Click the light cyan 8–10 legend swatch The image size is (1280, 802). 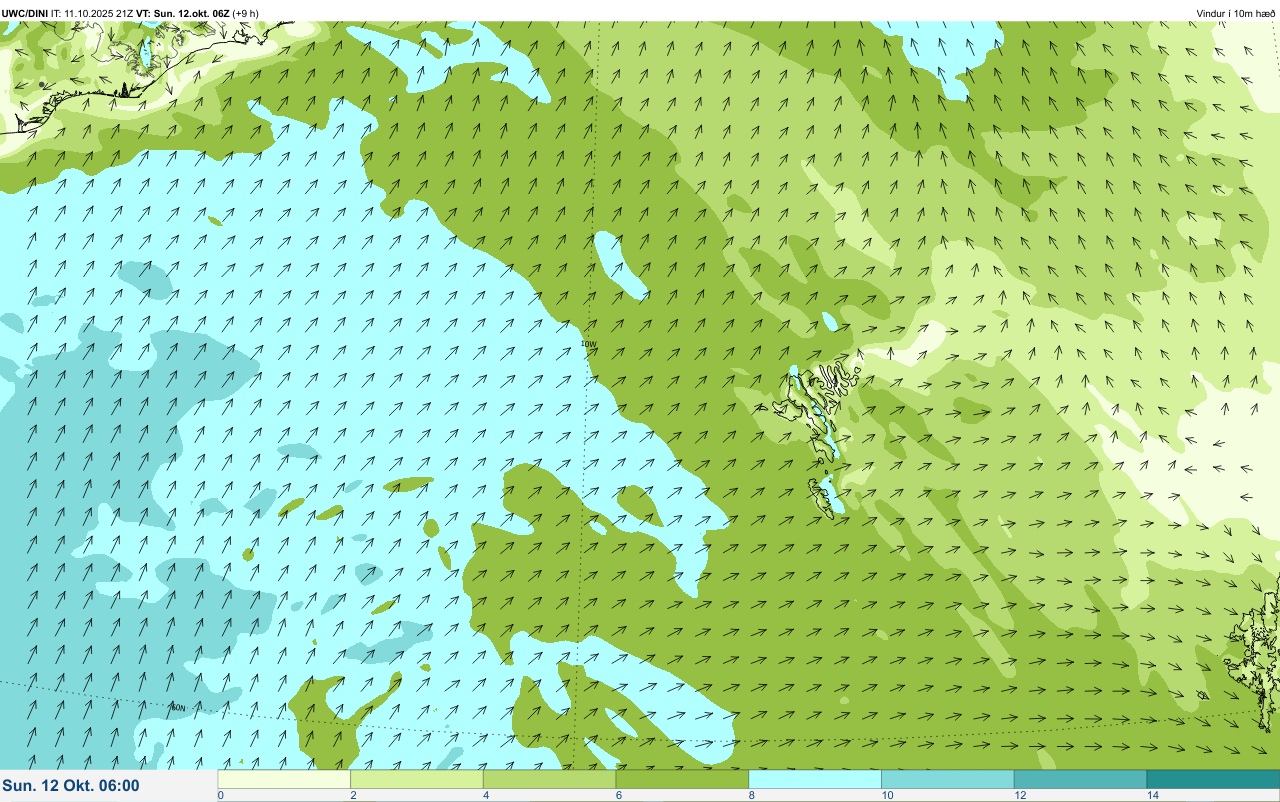(x=815, y=779)
